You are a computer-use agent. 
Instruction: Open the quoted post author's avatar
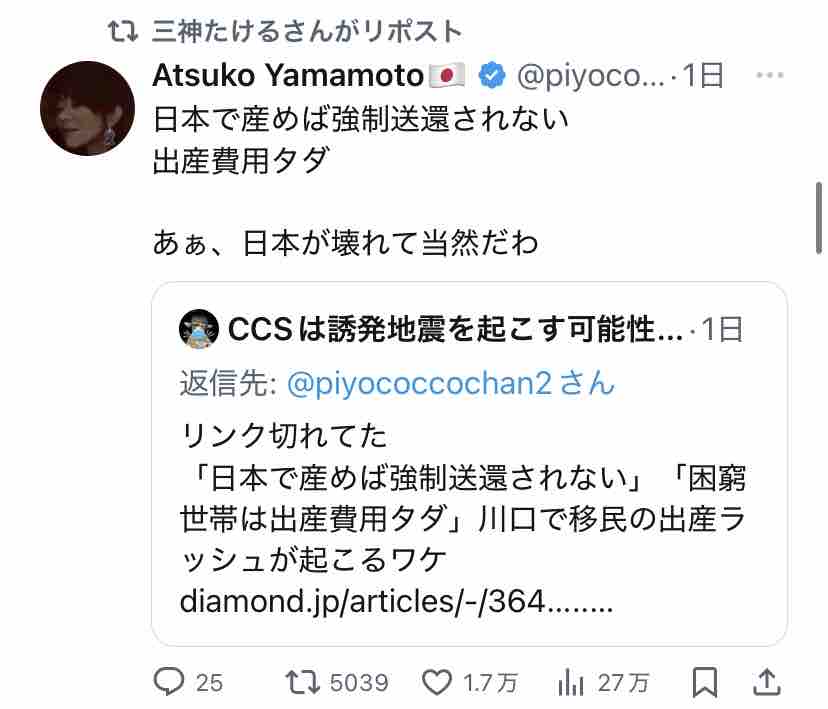click(199, 329)
